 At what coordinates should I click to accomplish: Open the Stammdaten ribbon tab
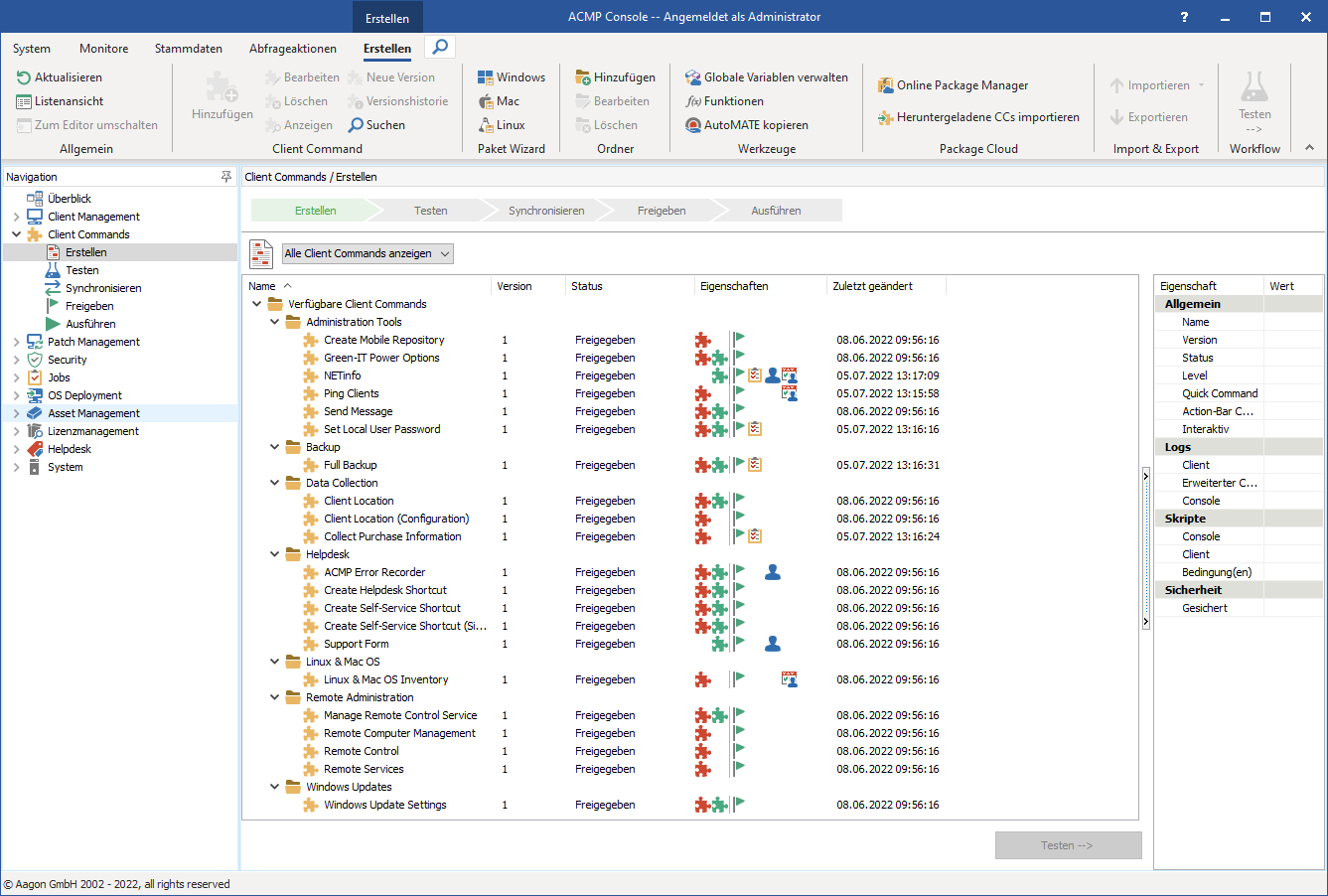point(189,49)
